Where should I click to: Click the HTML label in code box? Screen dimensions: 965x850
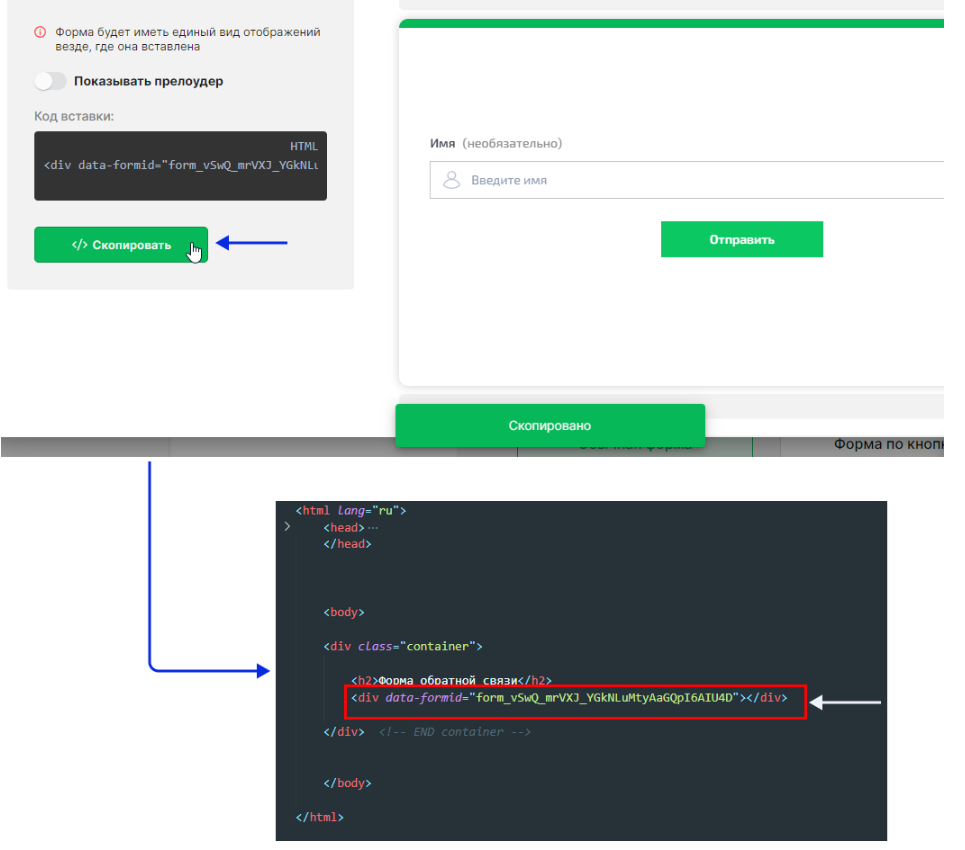303,146
